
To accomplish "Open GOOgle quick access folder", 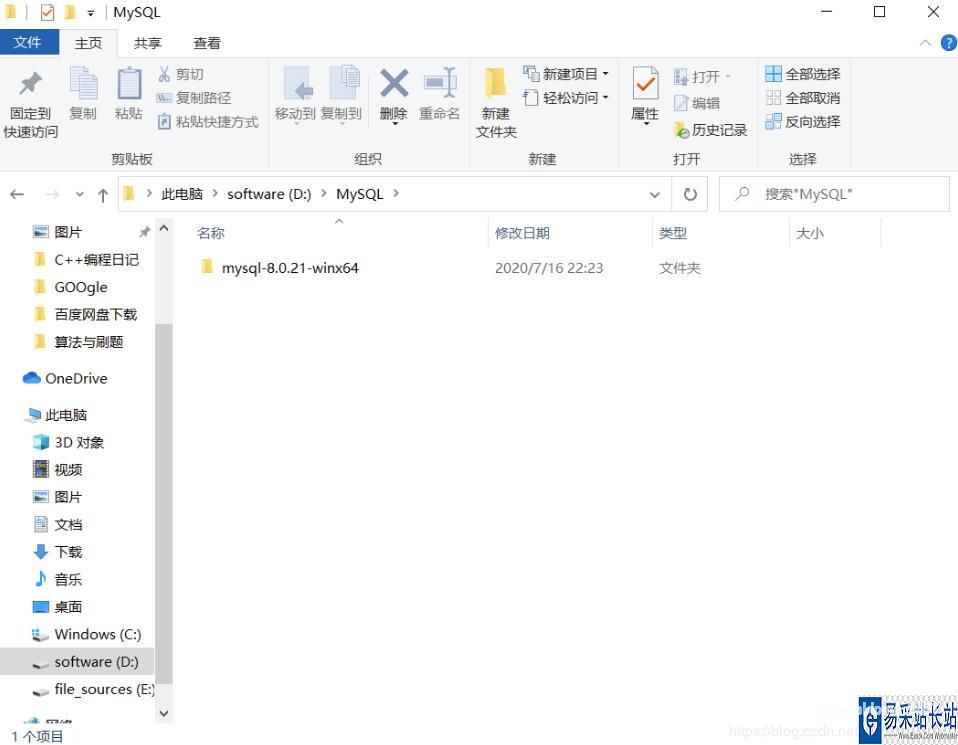I will (71, 287).
